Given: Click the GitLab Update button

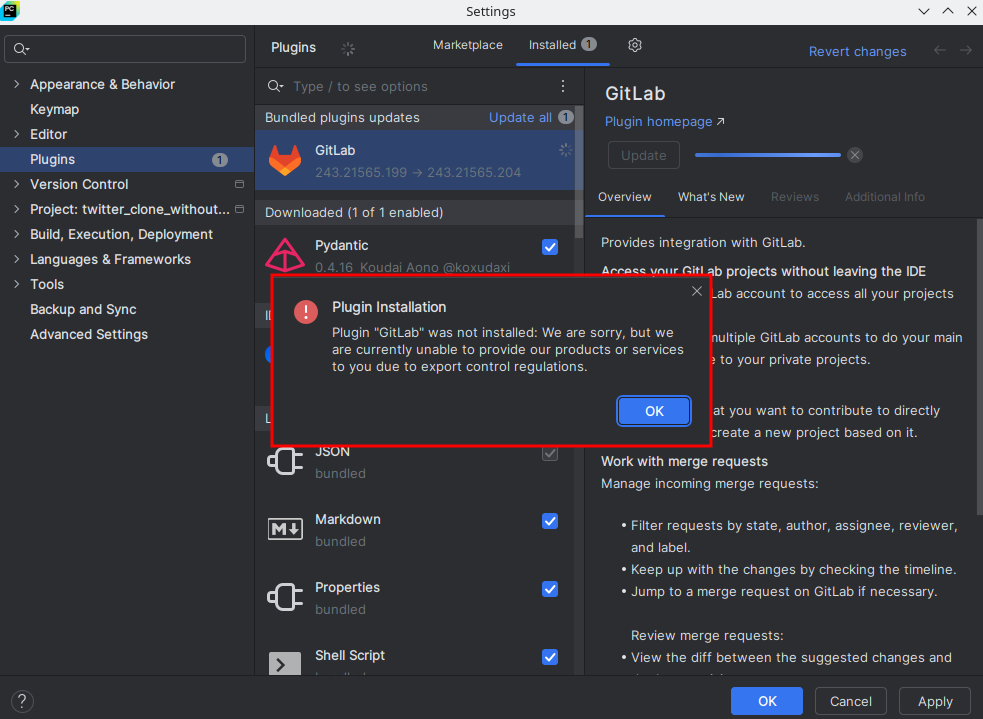Looking at the screenshot, I should pos(644,155).
